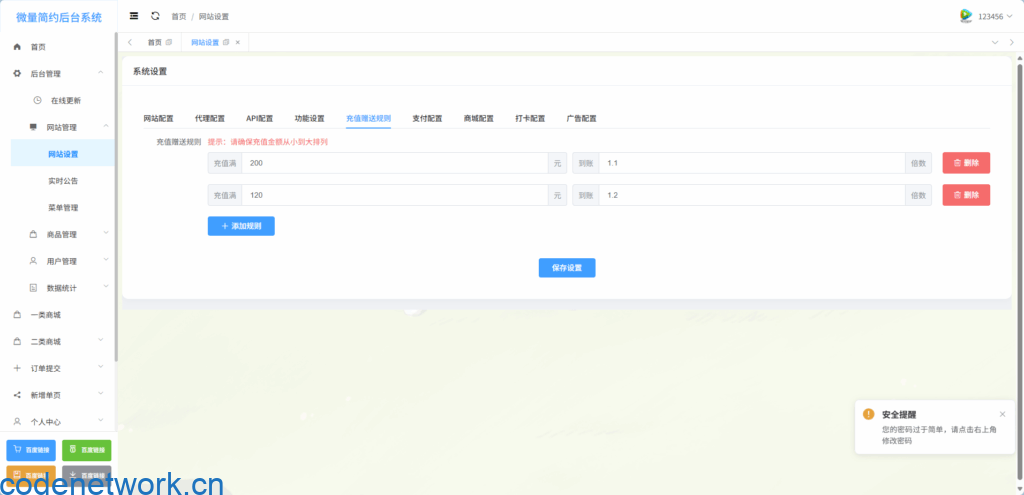The height and width of the screenshot is (495, 1024).
Task: Dismiss the 安全提醒 security notification
Action: point(1003,414)
